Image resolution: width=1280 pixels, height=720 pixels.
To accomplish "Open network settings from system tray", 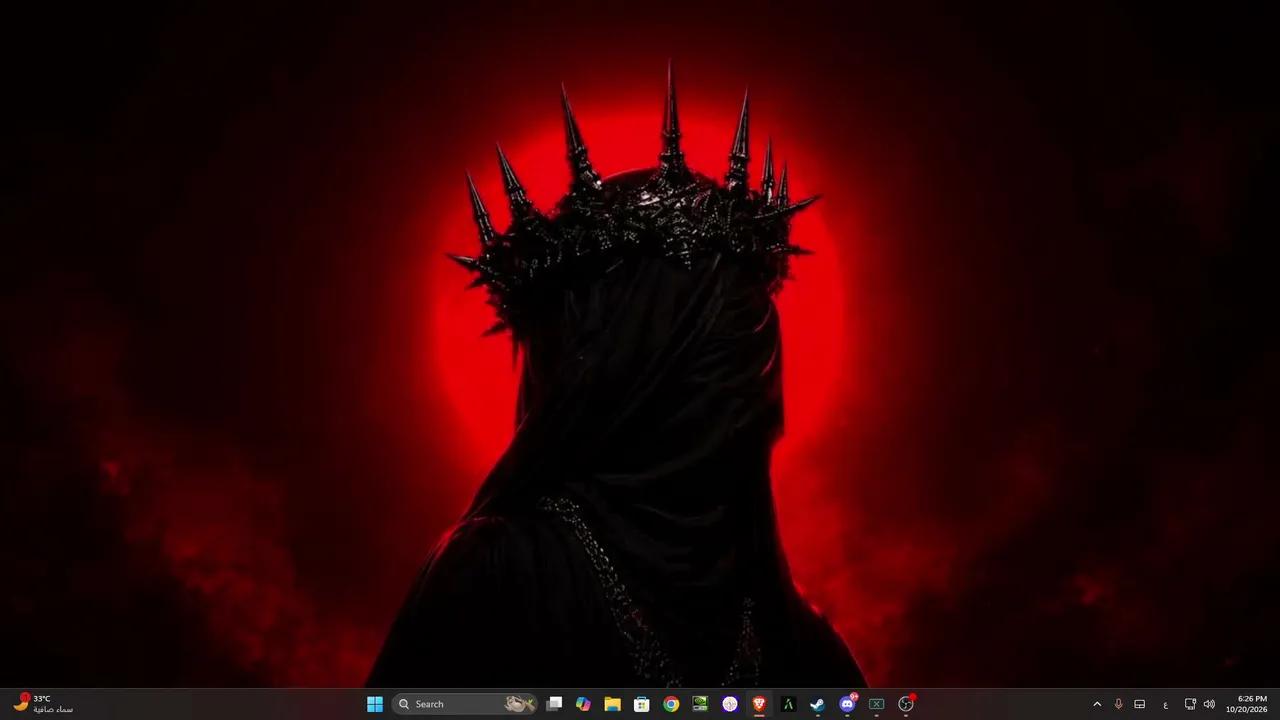I will coord(1190,704).
